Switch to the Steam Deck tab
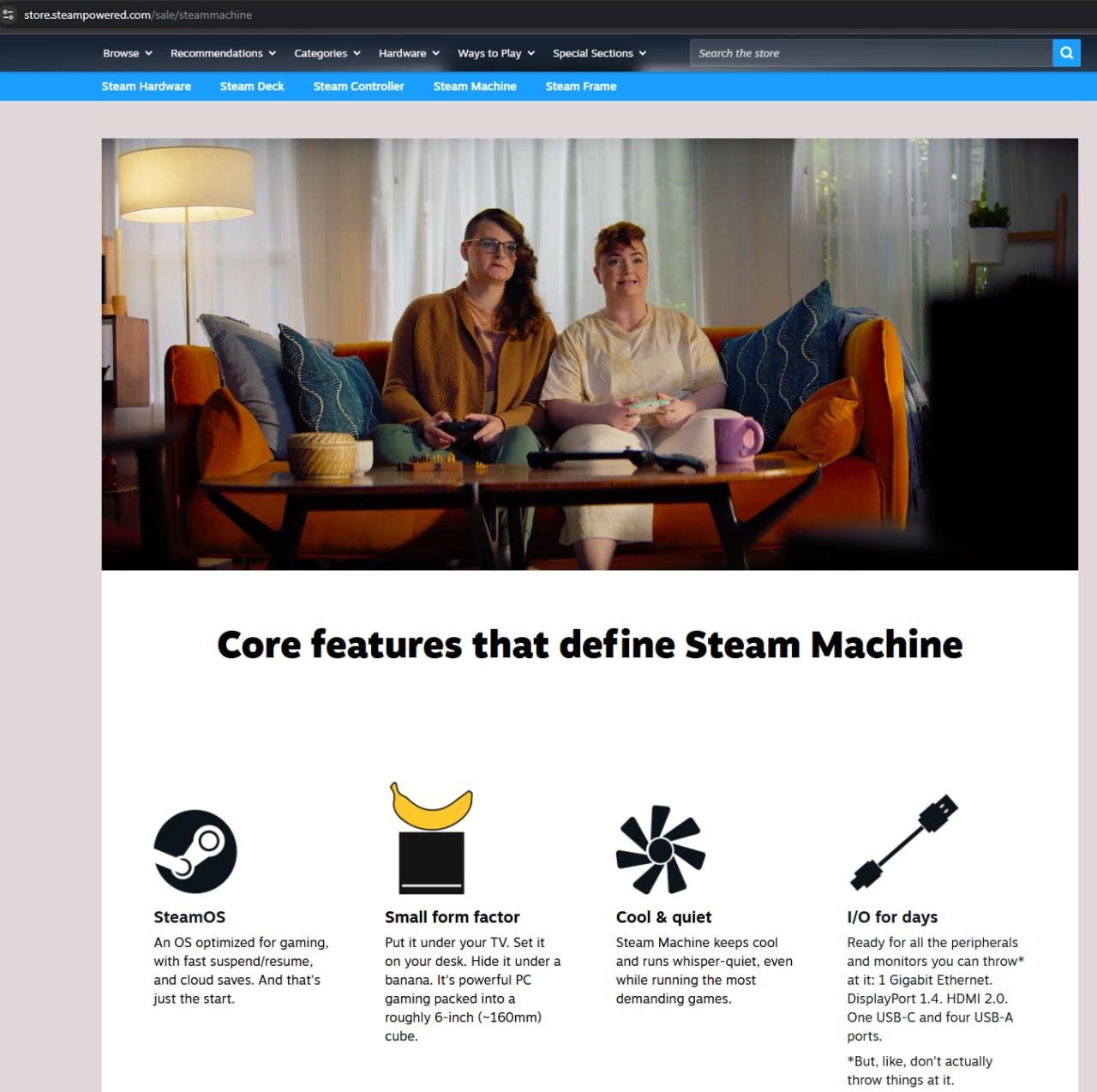 point(252,87)
